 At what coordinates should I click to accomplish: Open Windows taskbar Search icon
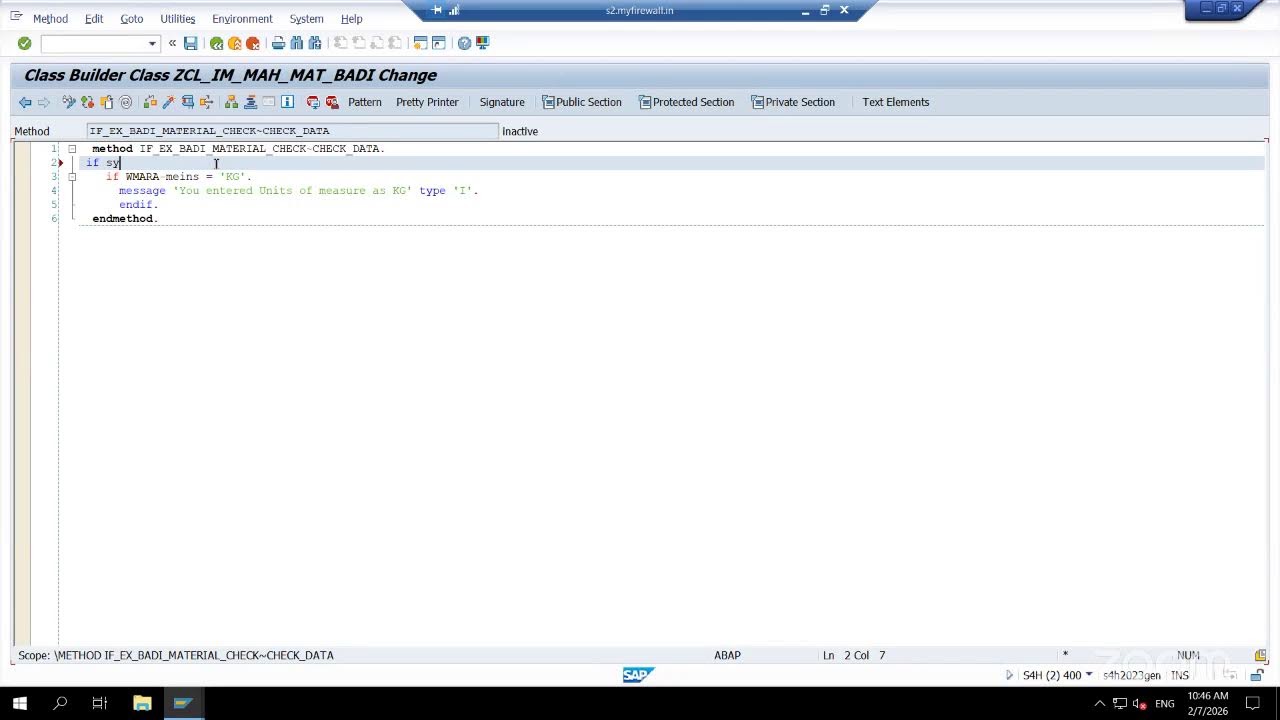(x=60, y=703)
